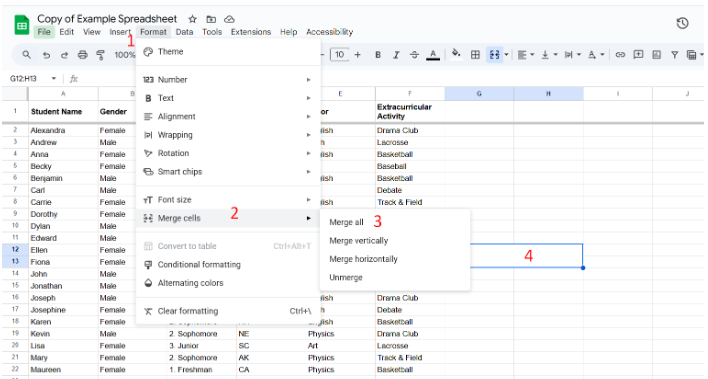Select Merge horizontally
708x379 pixels.
pos(395,259)
